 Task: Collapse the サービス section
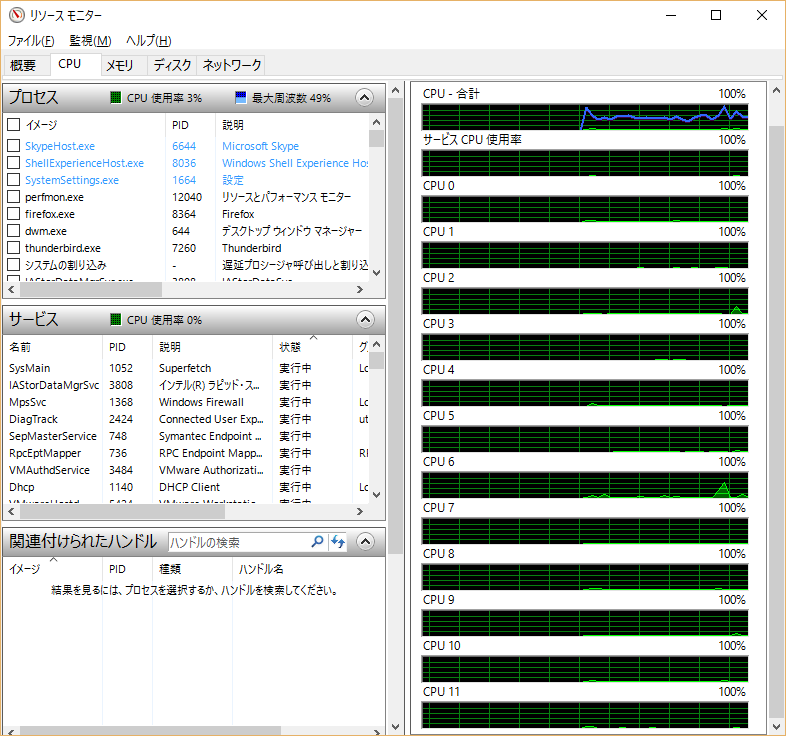tap(365, 319)
